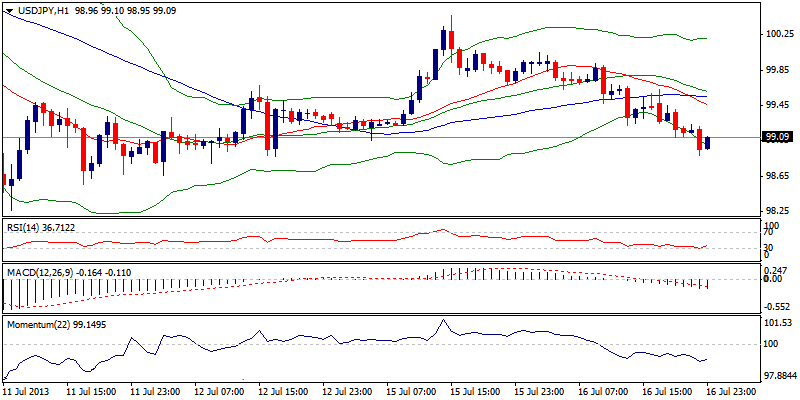Click the 0.247 MACD scale label
Screen dimensions: 800x400
click(776, 270)
